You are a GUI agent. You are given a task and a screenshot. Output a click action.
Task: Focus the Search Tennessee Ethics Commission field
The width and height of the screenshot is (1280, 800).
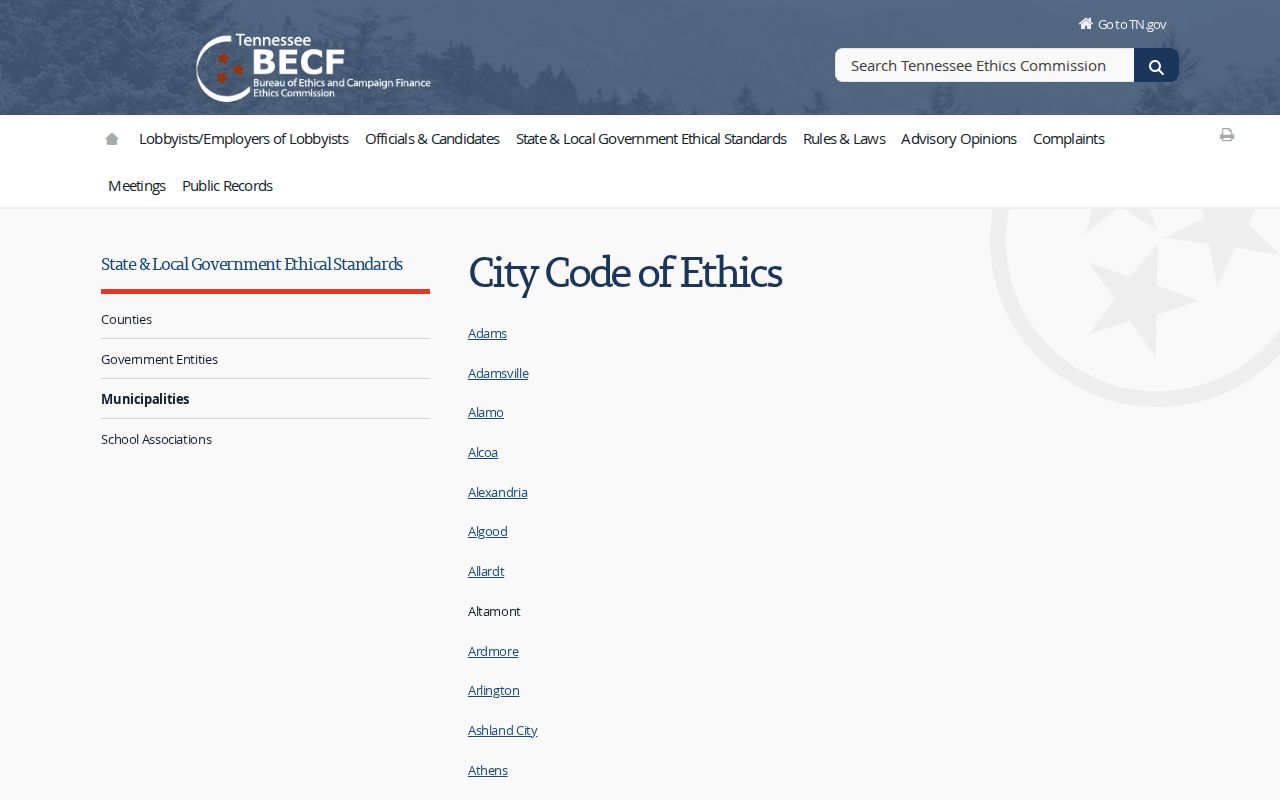pyautogui.click(x=984, y=66)
